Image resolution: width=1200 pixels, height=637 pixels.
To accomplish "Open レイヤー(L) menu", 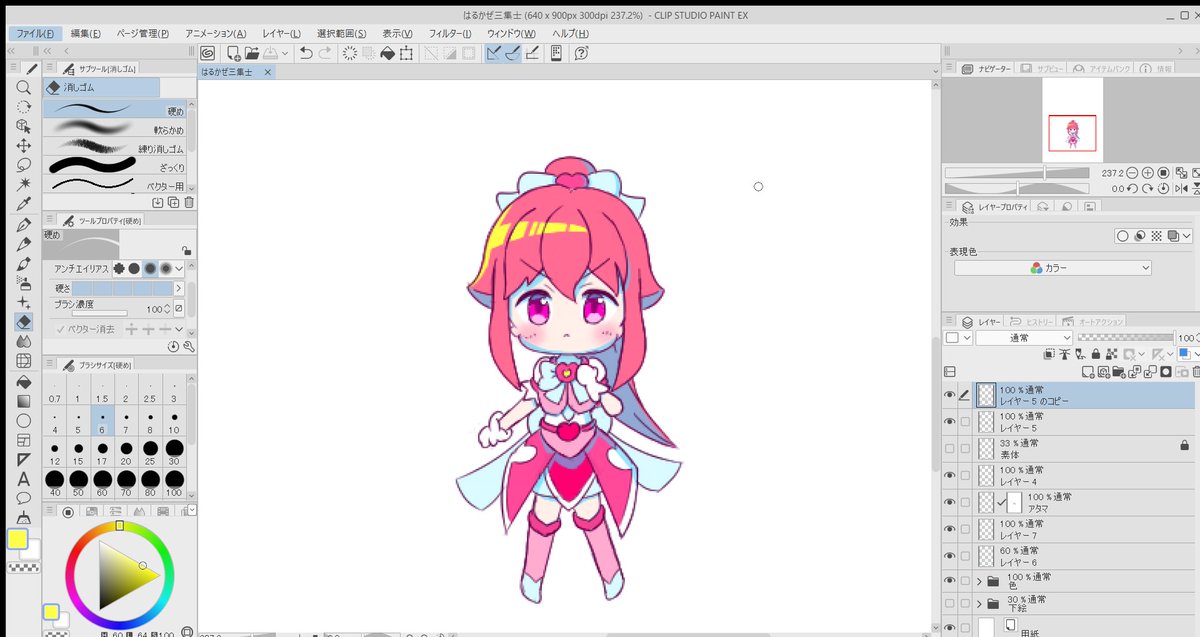I will (x=281, y=33).
